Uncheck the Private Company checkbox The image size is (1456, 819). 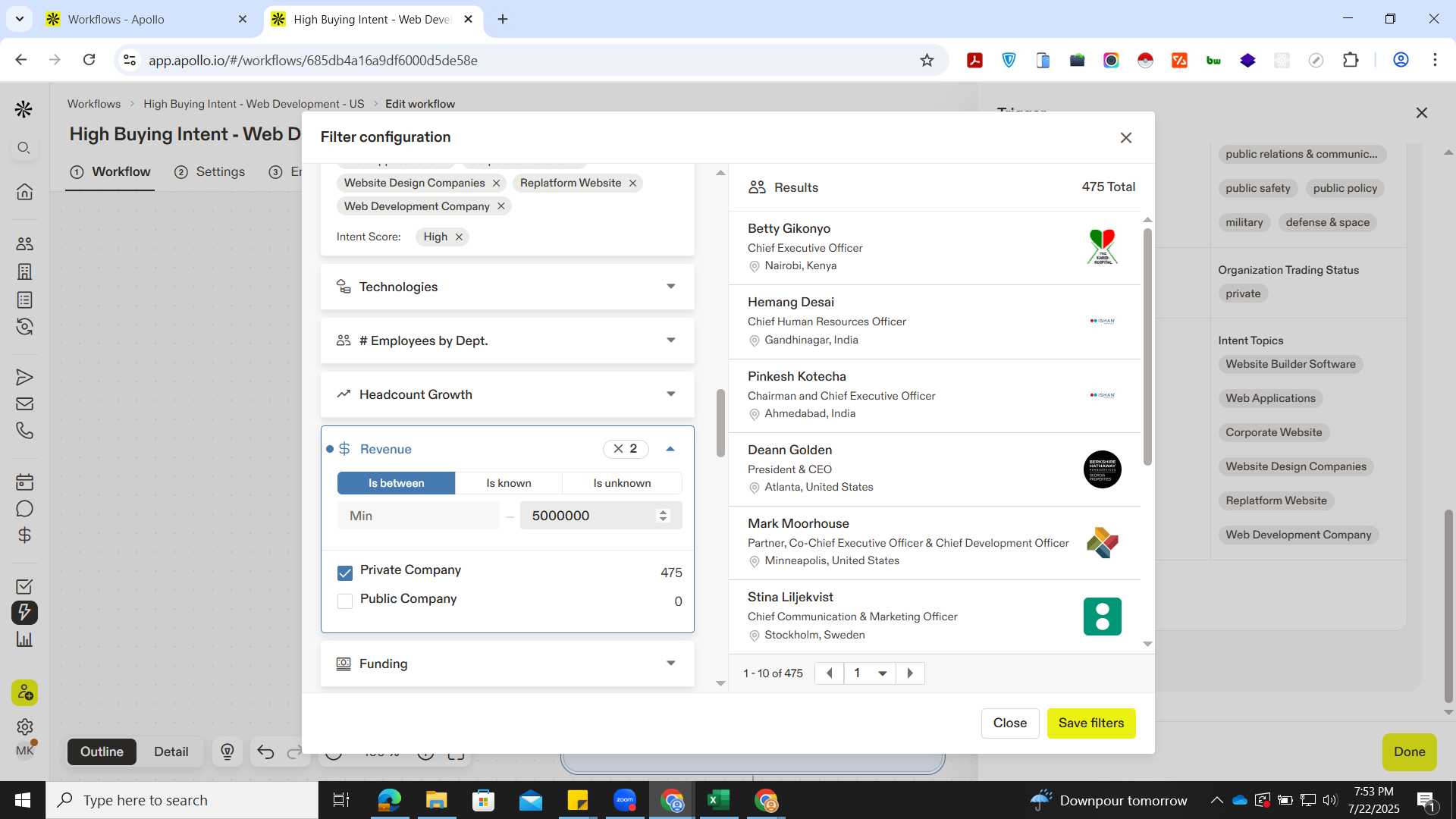345,573
